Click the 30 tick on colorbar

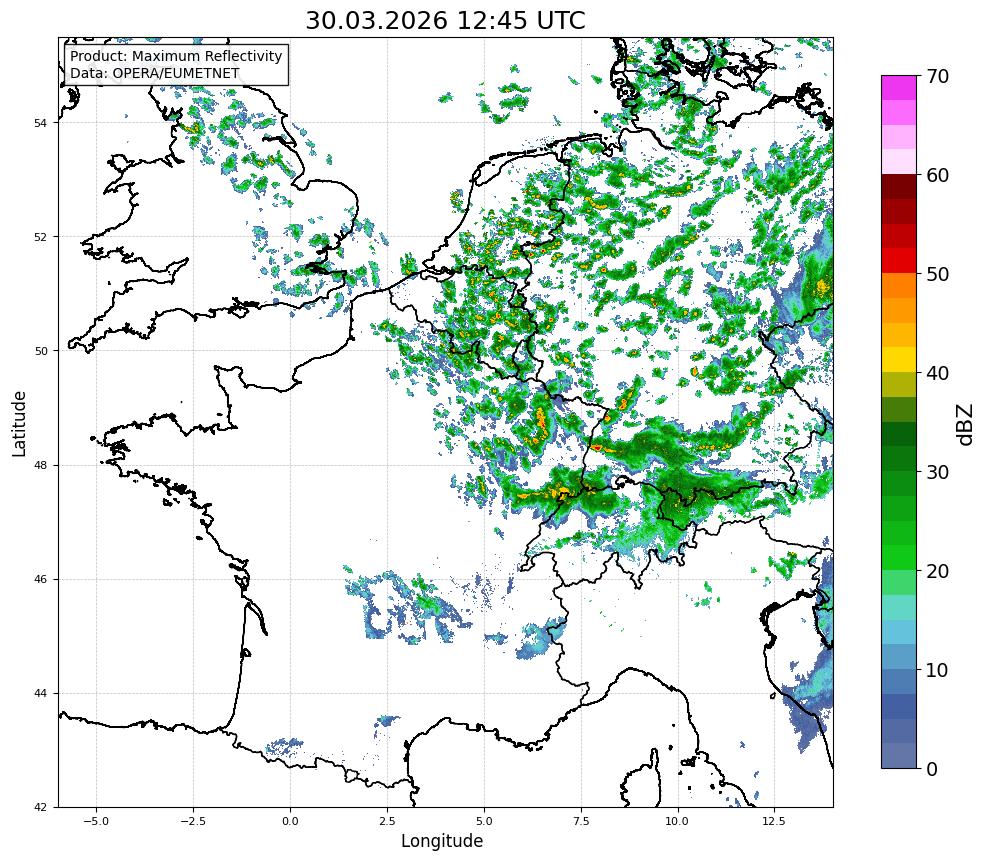click(x=937, y=472)
